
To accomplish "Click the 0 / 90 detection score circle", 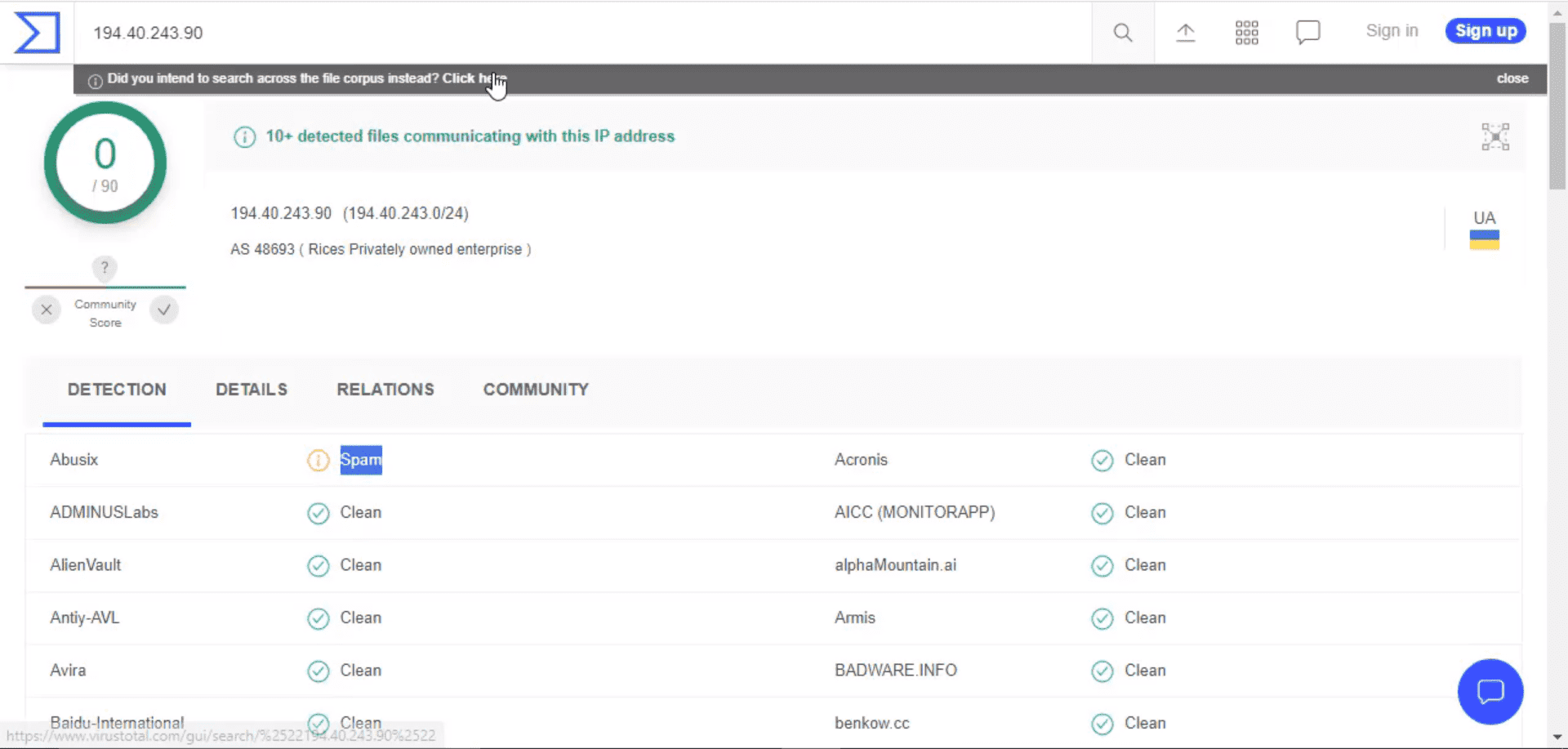I will [x=105, y=163].
